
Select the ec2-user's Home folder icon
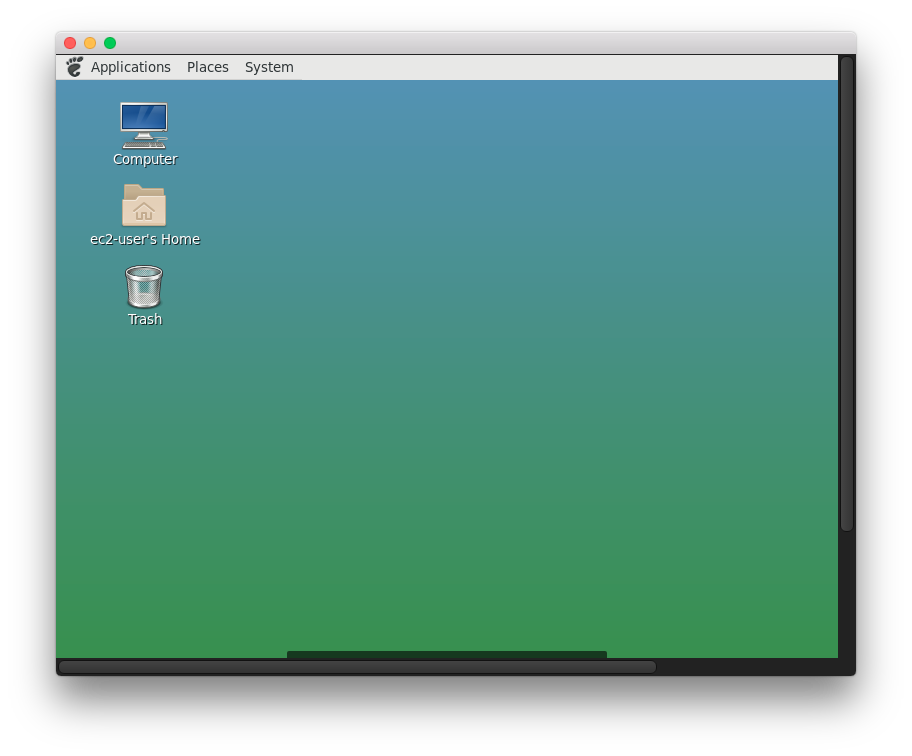(144, 205)
